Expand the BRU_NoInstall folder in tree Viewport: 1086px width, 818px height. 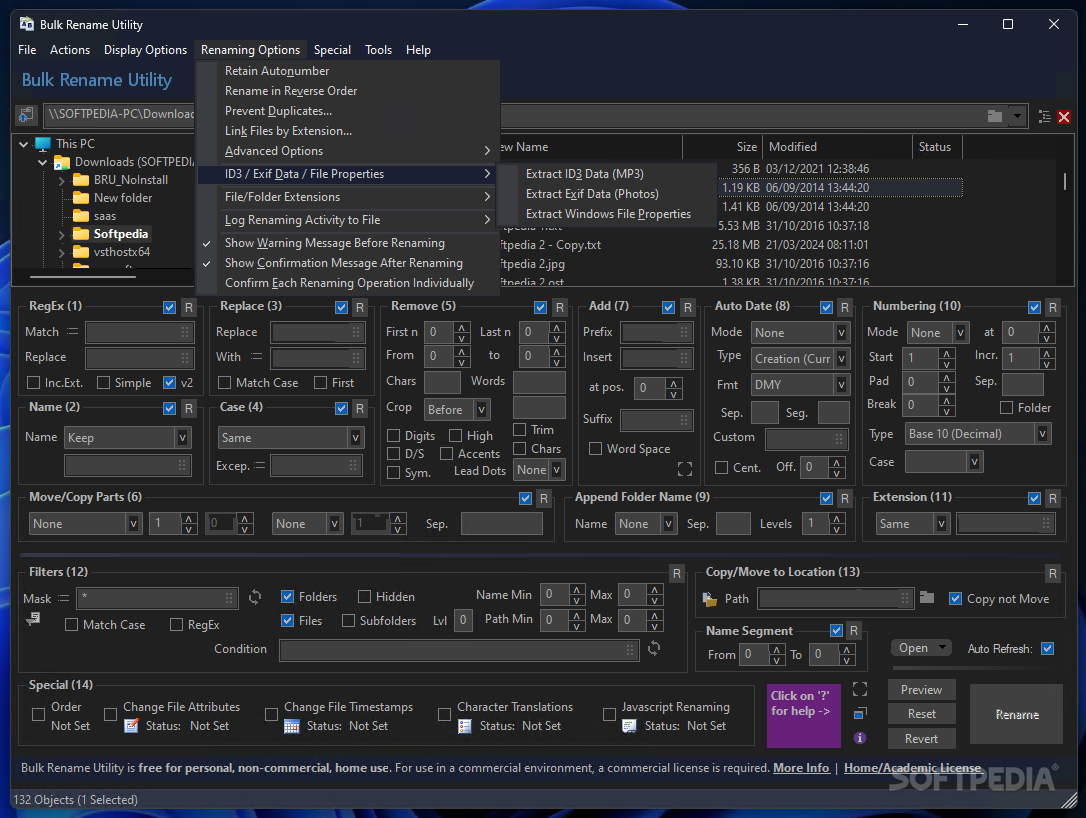coord(62,181)
